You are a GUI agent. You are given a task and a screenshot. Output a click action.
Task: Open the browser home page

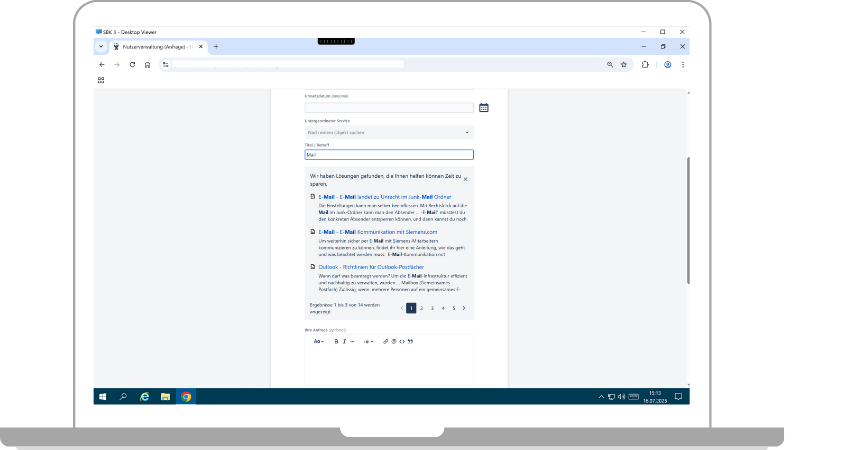point(147,65)
